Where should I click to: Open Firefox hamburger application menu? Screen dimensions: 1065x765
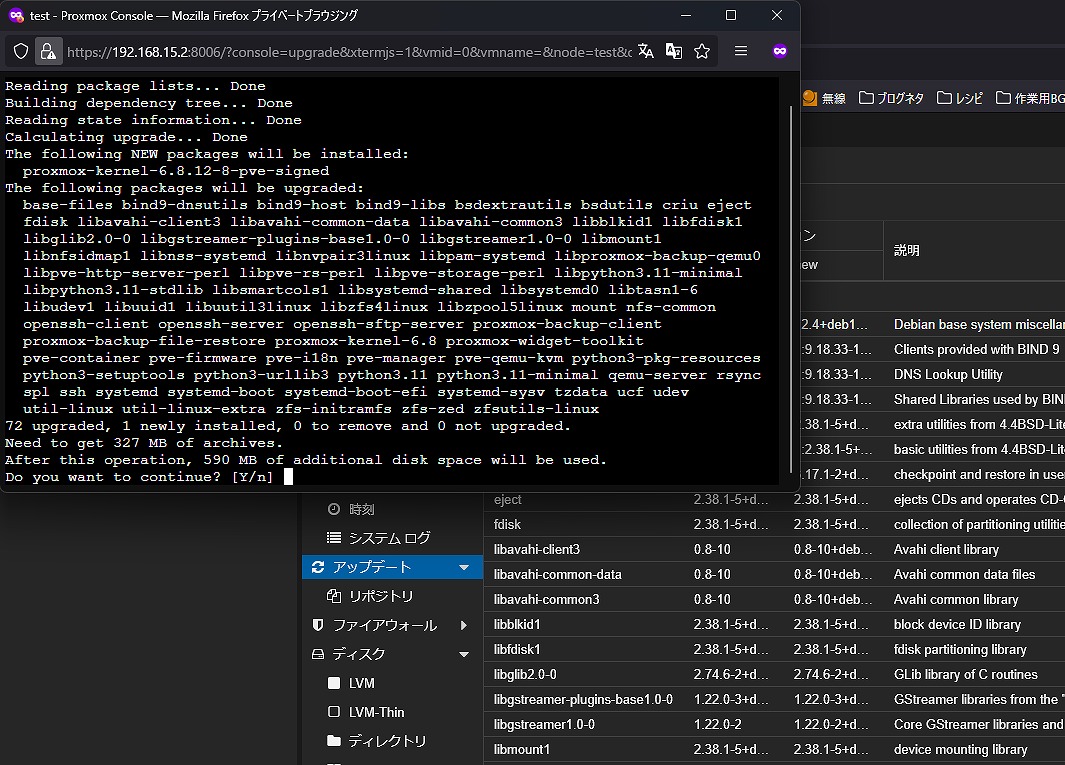click(x=741, y=51)
